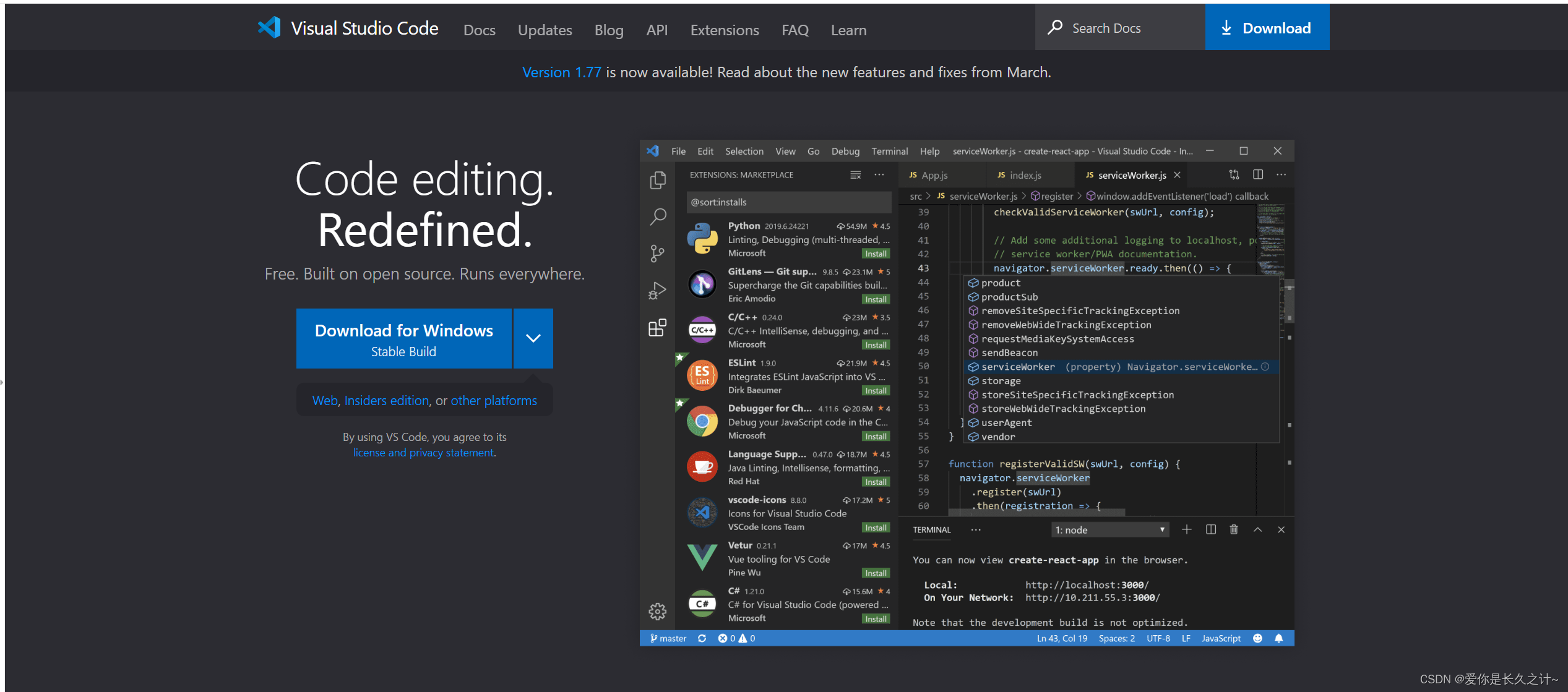Open extensions panel more actions ellipsis
1568x692 pixels.
click(879, 175)
